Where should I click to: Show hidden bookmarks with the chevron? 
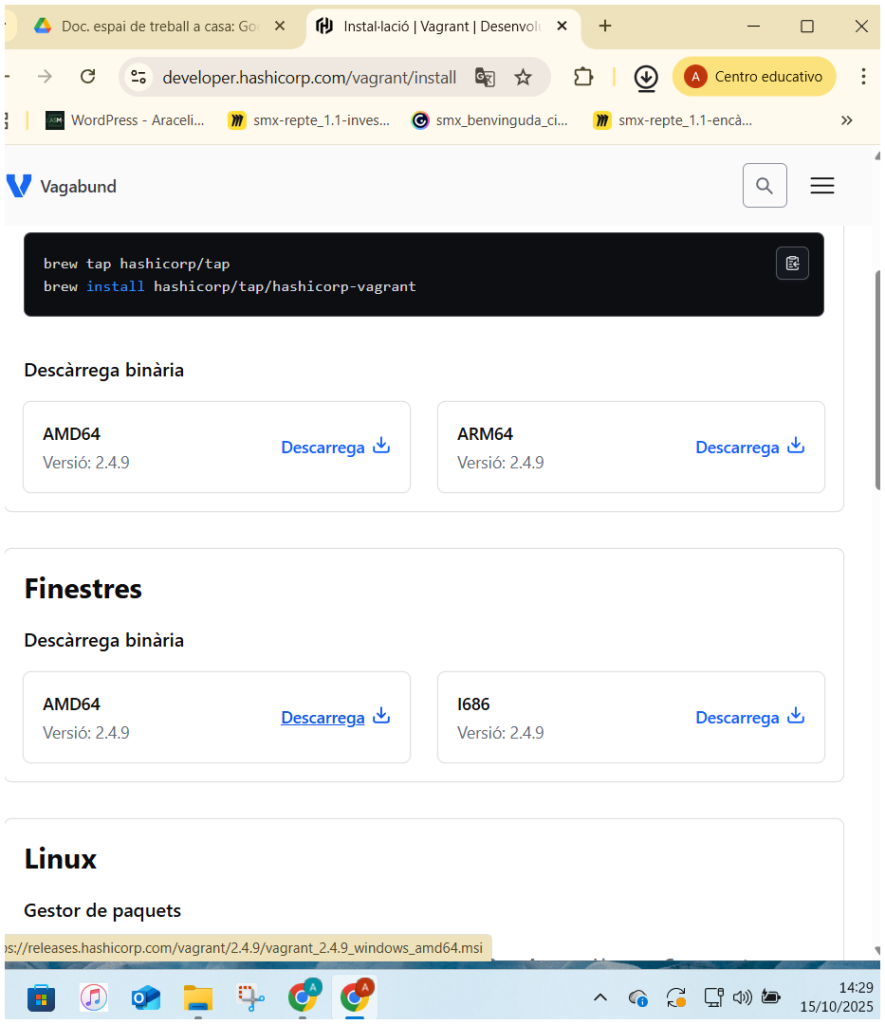(x=847, y=120)
